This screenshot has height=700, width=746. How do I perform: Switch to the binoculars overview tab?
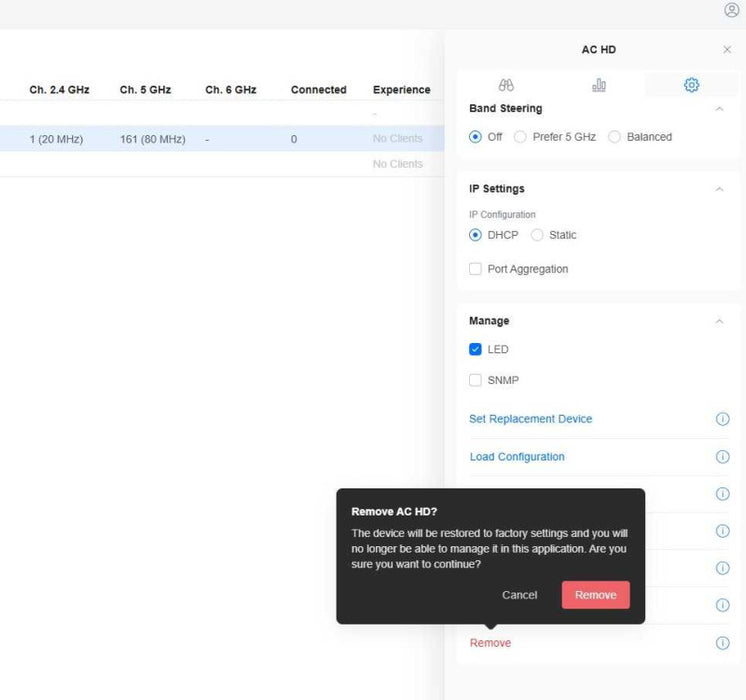506,85
